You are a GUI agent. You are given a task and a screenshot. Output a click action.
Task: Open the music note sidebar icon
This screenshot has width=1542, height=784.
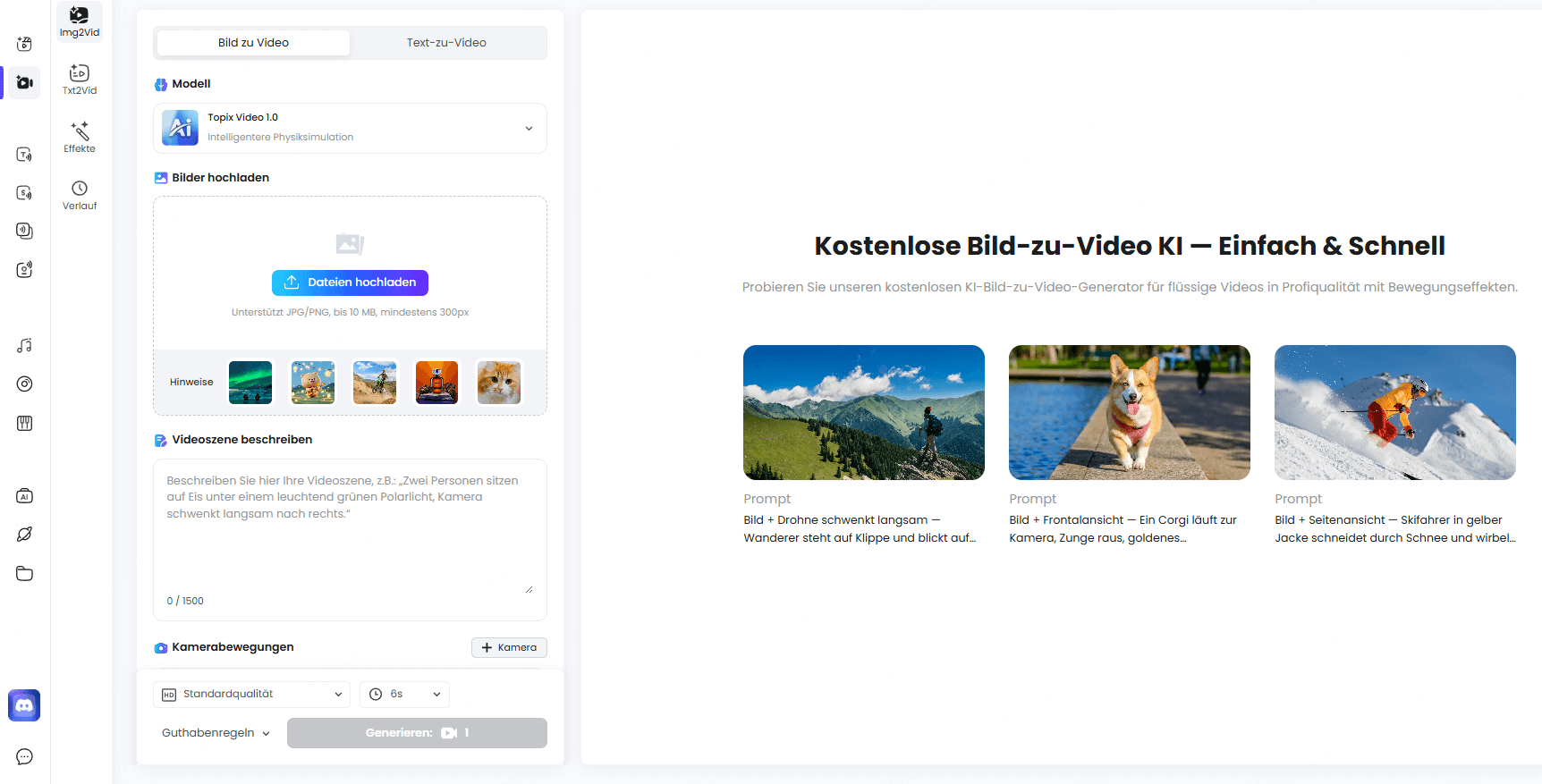(x=25, y=345)
